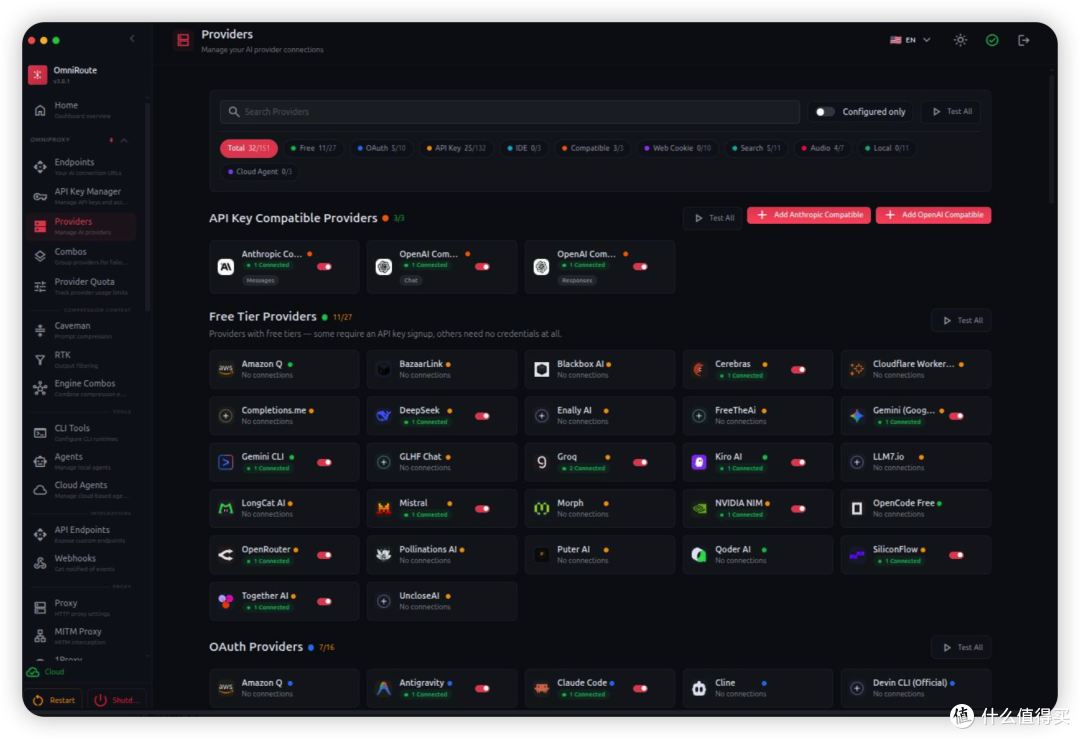Open Webhooks in the sidebar
Viewport: 1080px width, 739px height.
click(83, 563)
